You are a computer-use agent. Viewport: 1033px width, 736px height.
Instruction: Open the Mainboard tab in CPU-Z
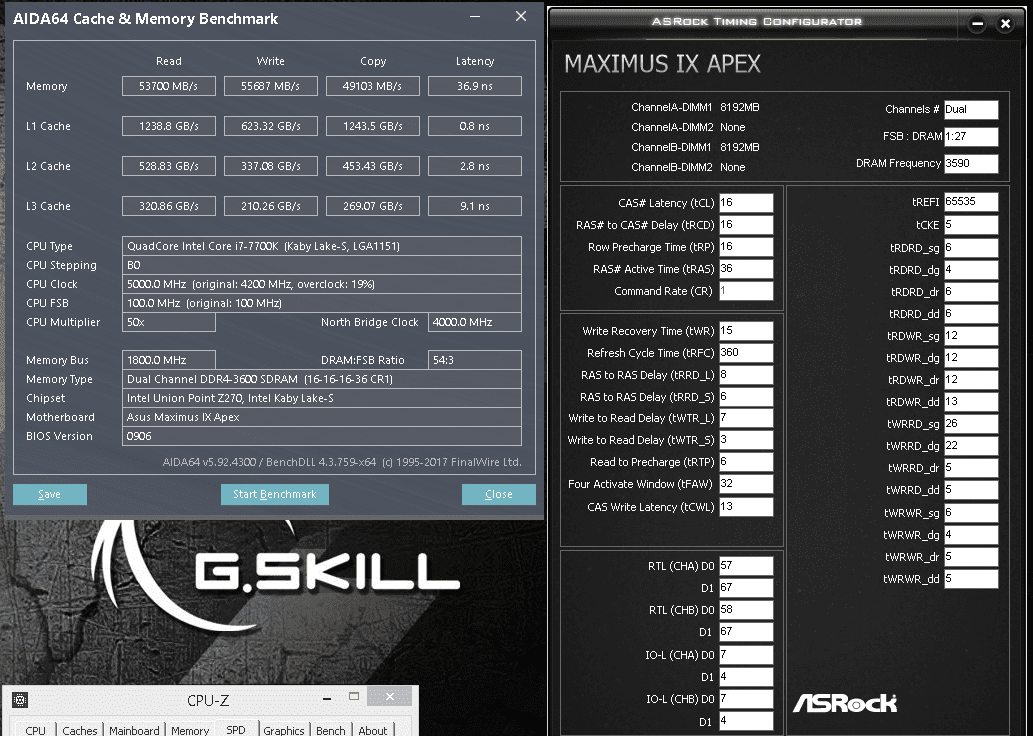[x=134, y=730]
